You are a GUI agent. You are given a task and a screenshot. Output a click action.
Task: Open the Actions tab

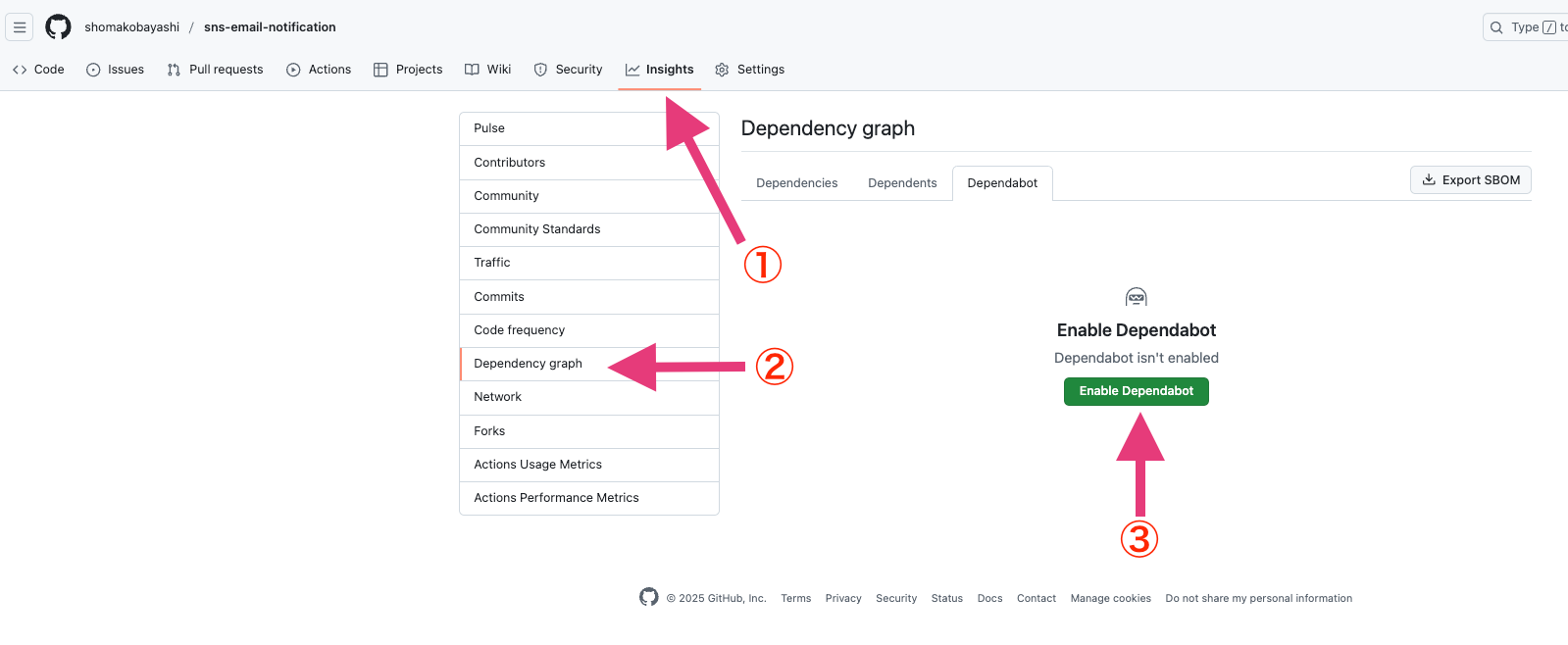[x=319, y=70]
